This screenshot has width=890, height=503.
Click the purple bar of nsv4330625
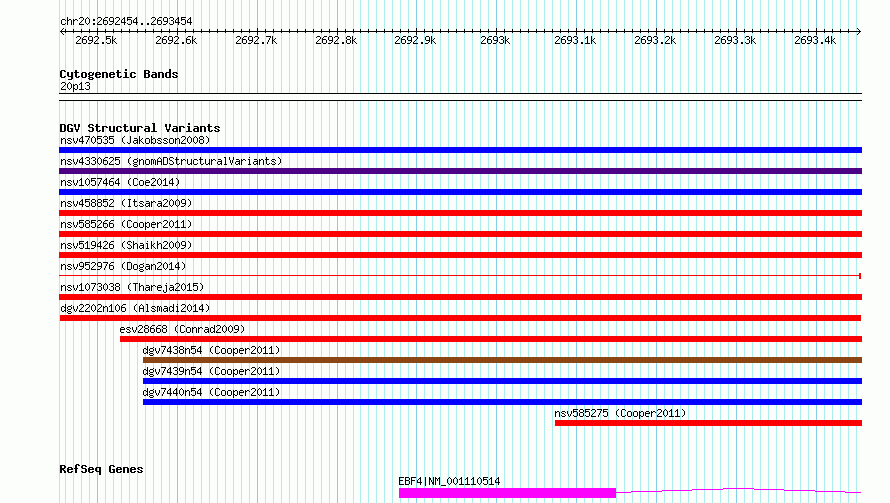coord(460,171)
